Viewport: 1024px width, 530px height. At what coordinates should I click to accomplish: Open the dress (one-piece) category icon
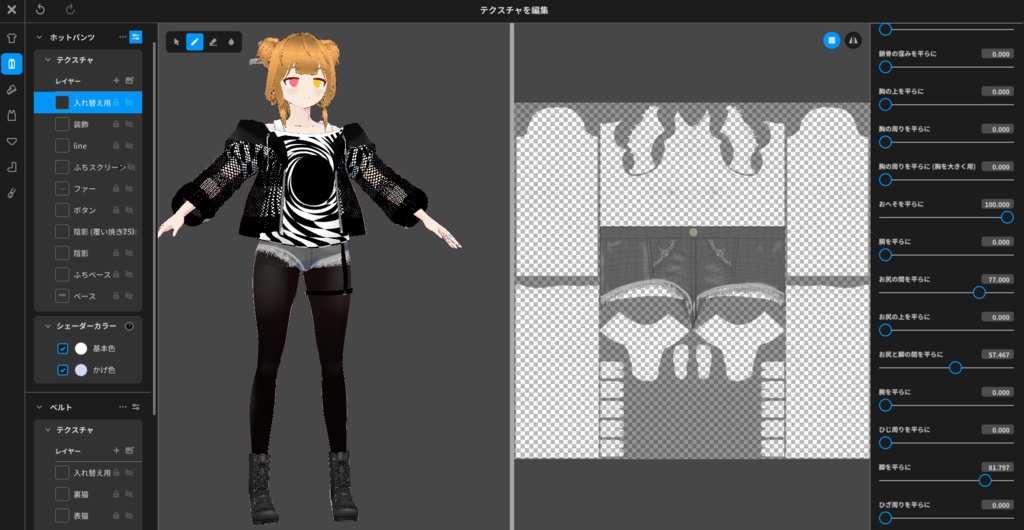(x=12, y=116)
